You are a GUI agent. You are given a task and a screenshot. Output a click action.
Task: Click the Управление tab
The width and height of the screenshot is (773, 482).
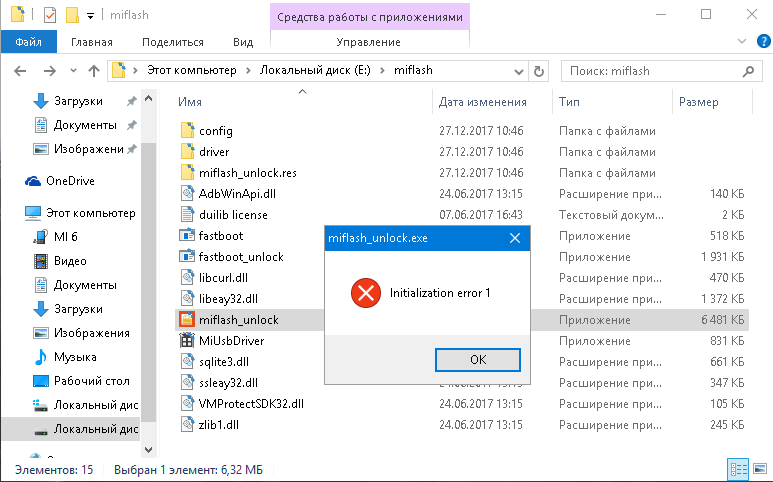tap(368, 42)
